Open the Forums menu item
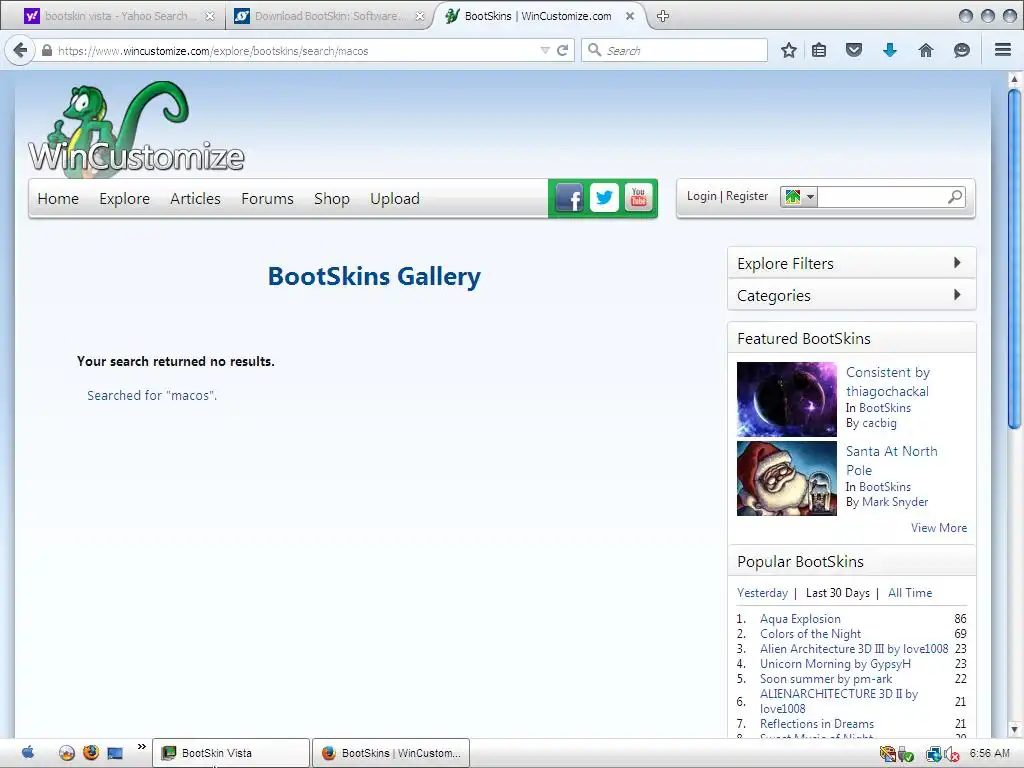 pyautogui.click(x=267, y=199)
